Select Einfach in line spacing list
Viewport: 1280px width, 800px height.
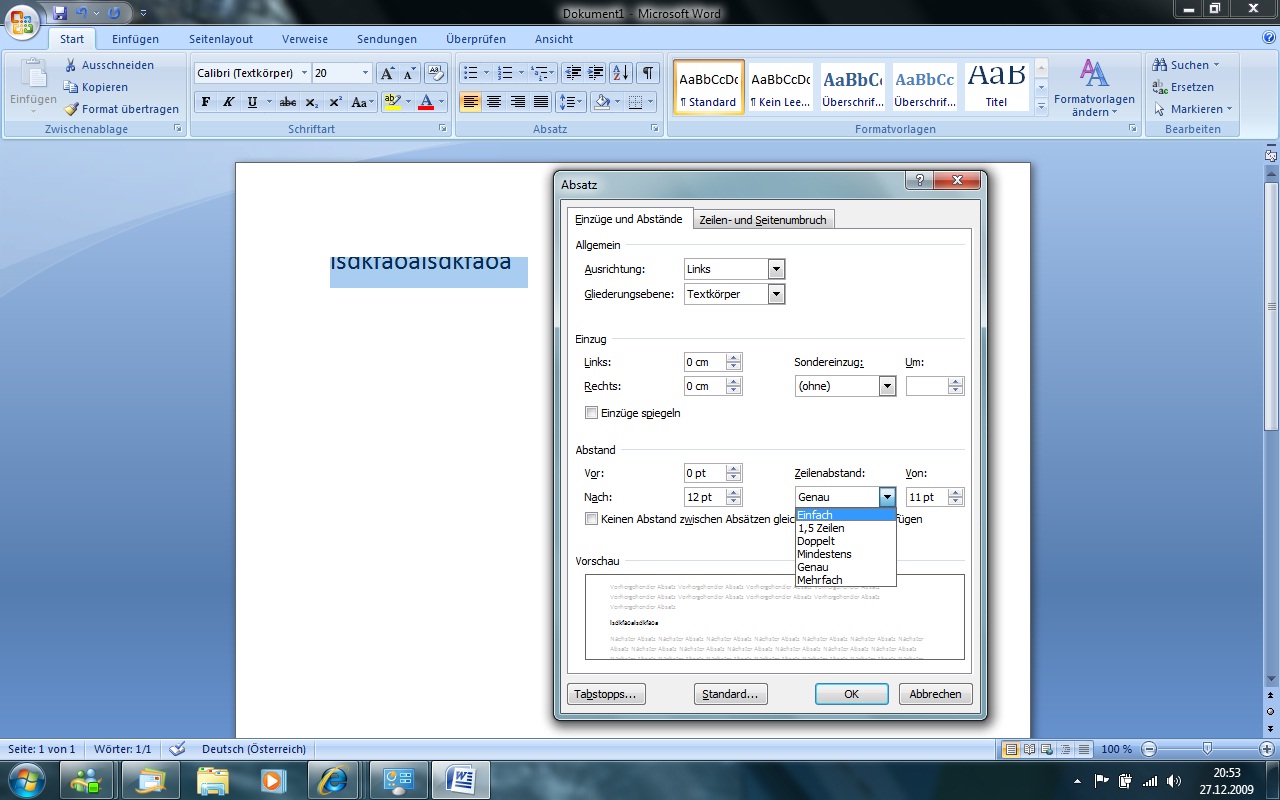845,515
